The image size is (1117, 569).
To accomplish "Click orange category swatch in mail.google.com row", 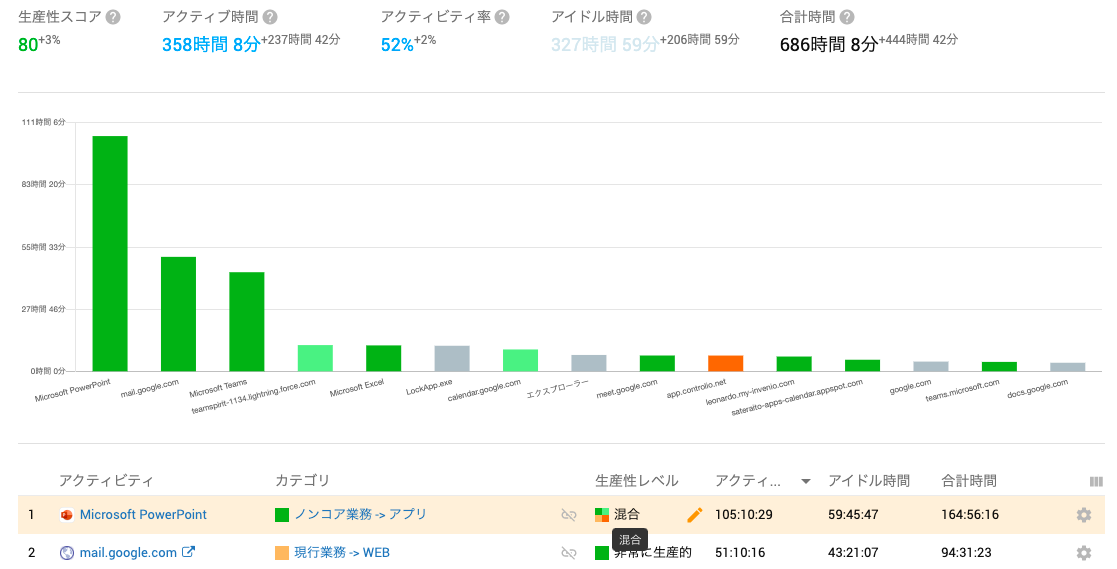I will [282, 553].
